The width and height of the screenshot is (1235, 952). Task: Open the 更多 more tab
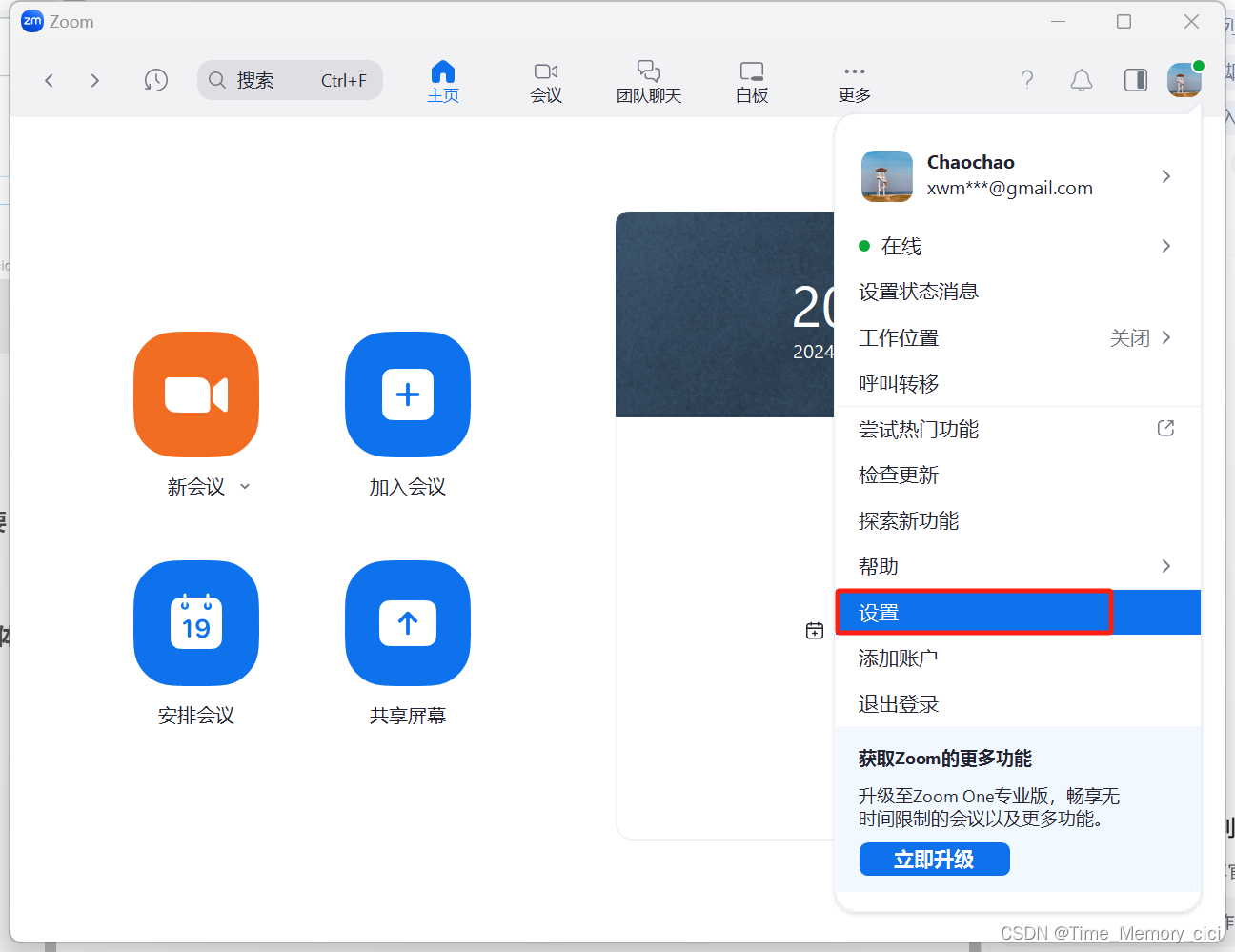click(x=855, y=82)
